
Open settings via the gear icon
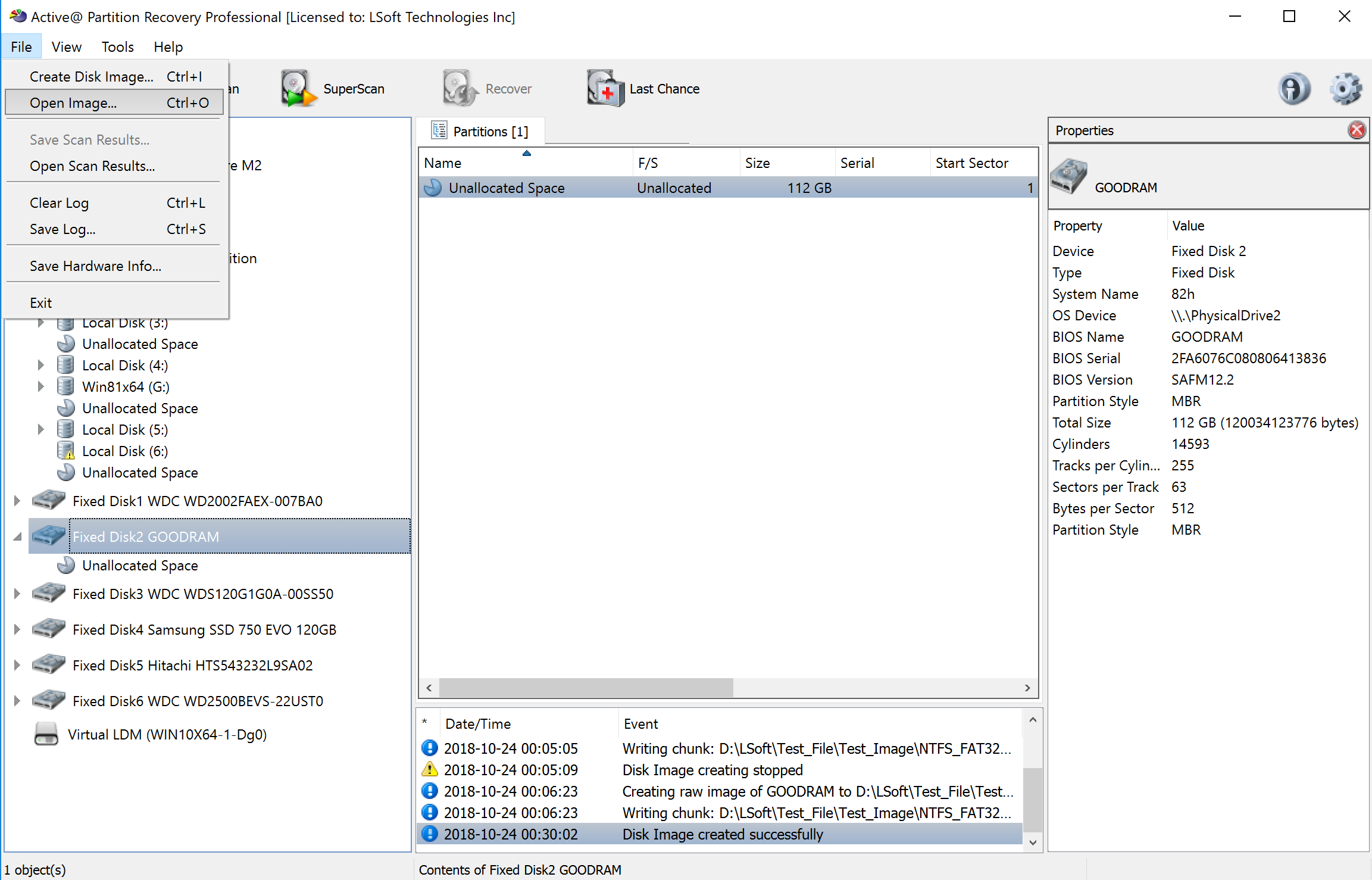pos(1345,89)
